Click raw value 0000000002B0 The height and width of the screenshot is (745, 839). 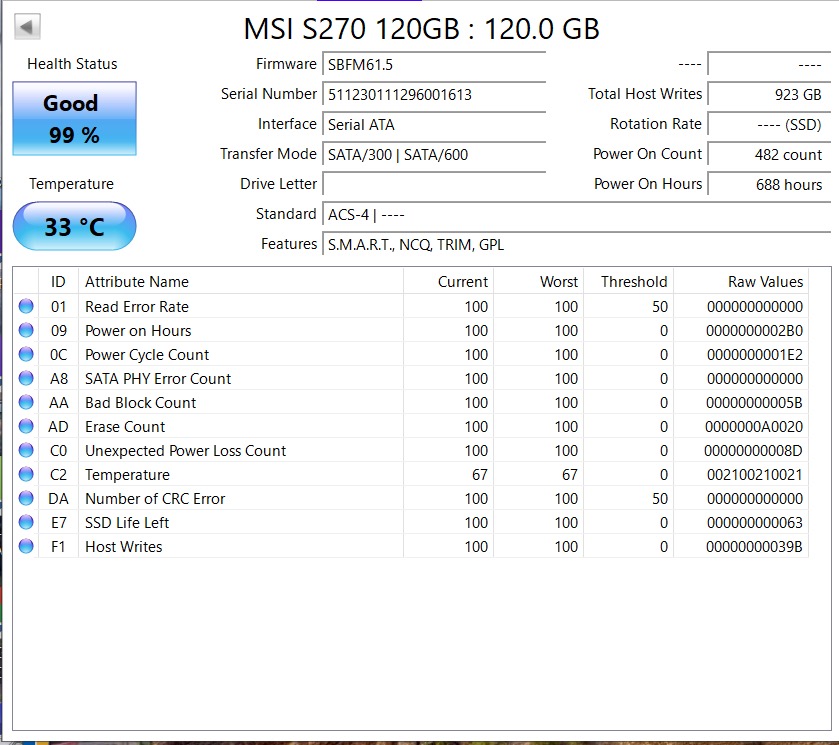754,331
